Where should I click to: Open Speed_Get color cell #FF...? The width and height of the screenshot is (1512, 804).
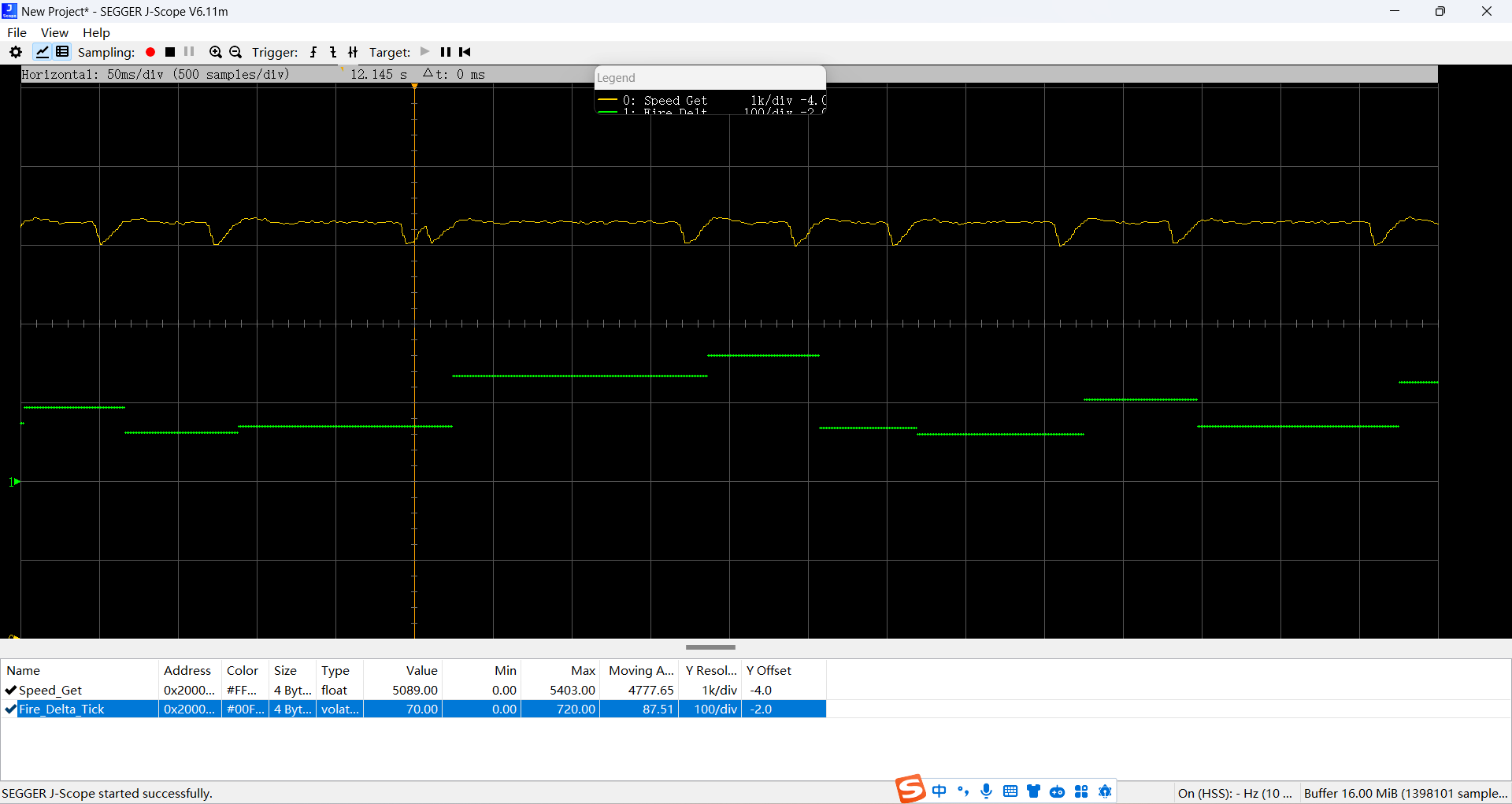[245, 690]
